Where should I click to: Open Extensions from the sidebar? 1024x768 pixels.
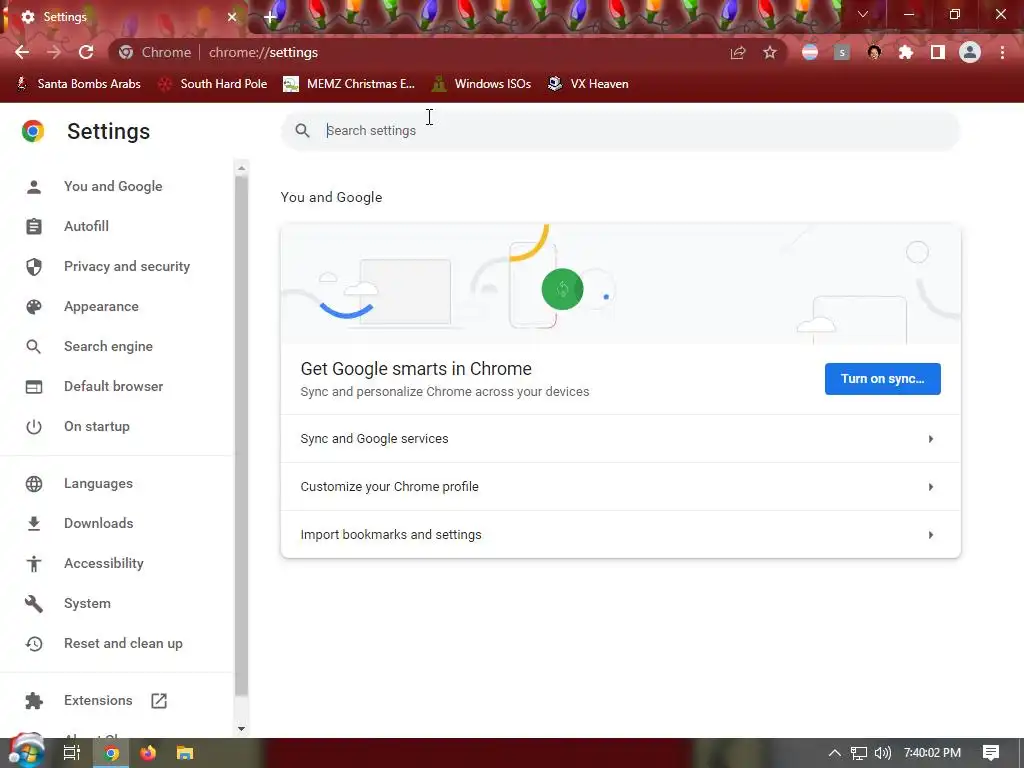98,700
